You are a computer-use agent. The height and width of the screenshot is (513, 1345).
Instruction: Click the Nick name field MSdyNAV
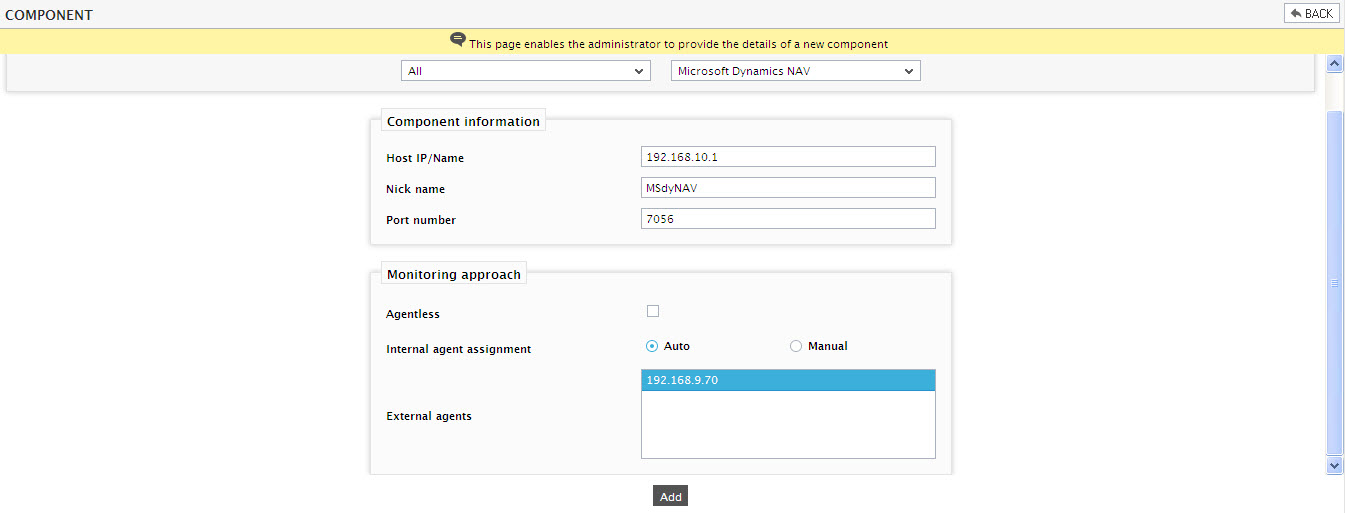(788, 188)
